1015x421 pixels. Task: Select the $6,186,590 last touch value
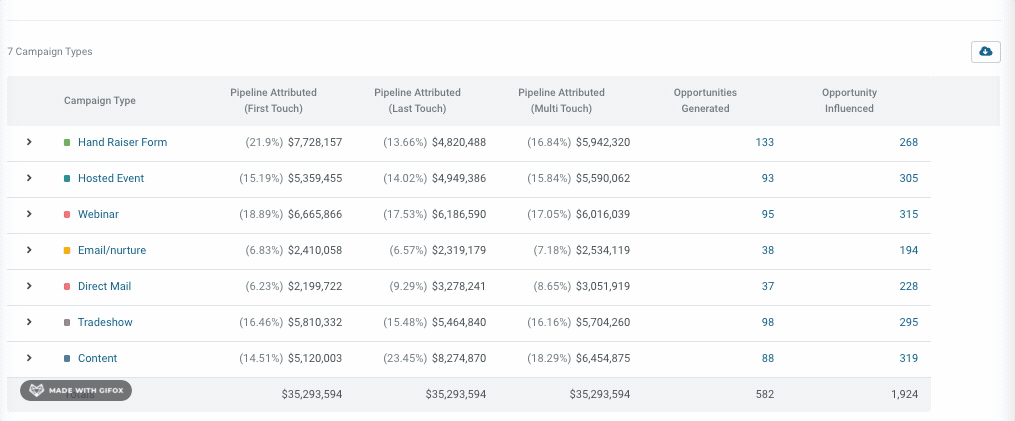[x=459, y=214]
